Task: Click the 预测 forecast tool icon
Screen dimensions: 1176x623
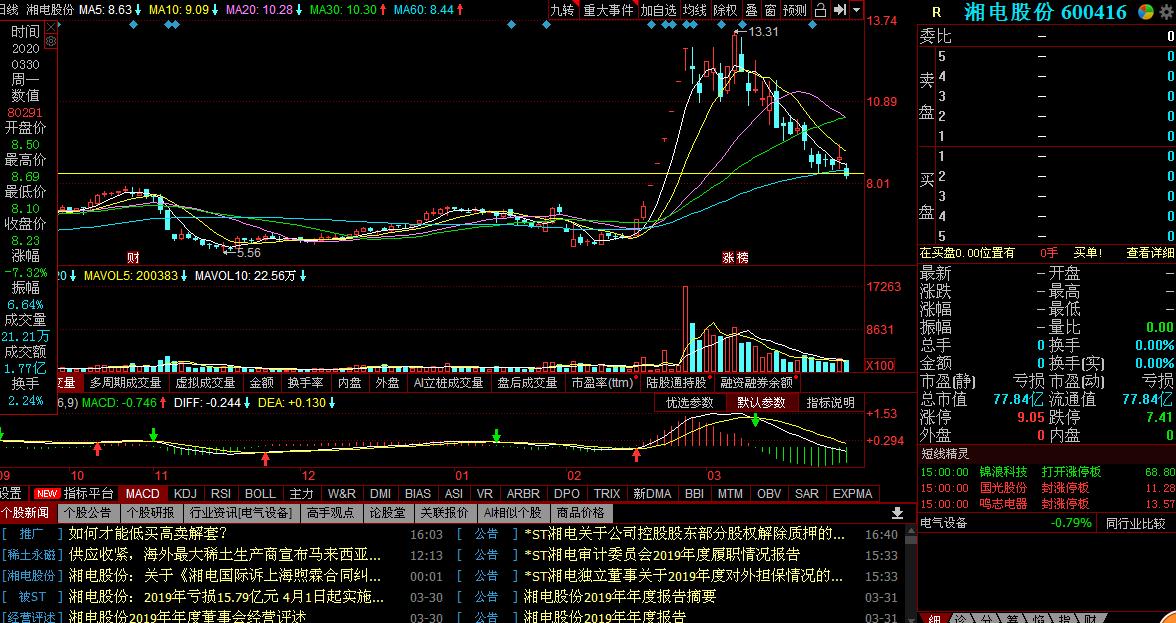Action: (x=794, y=11)
